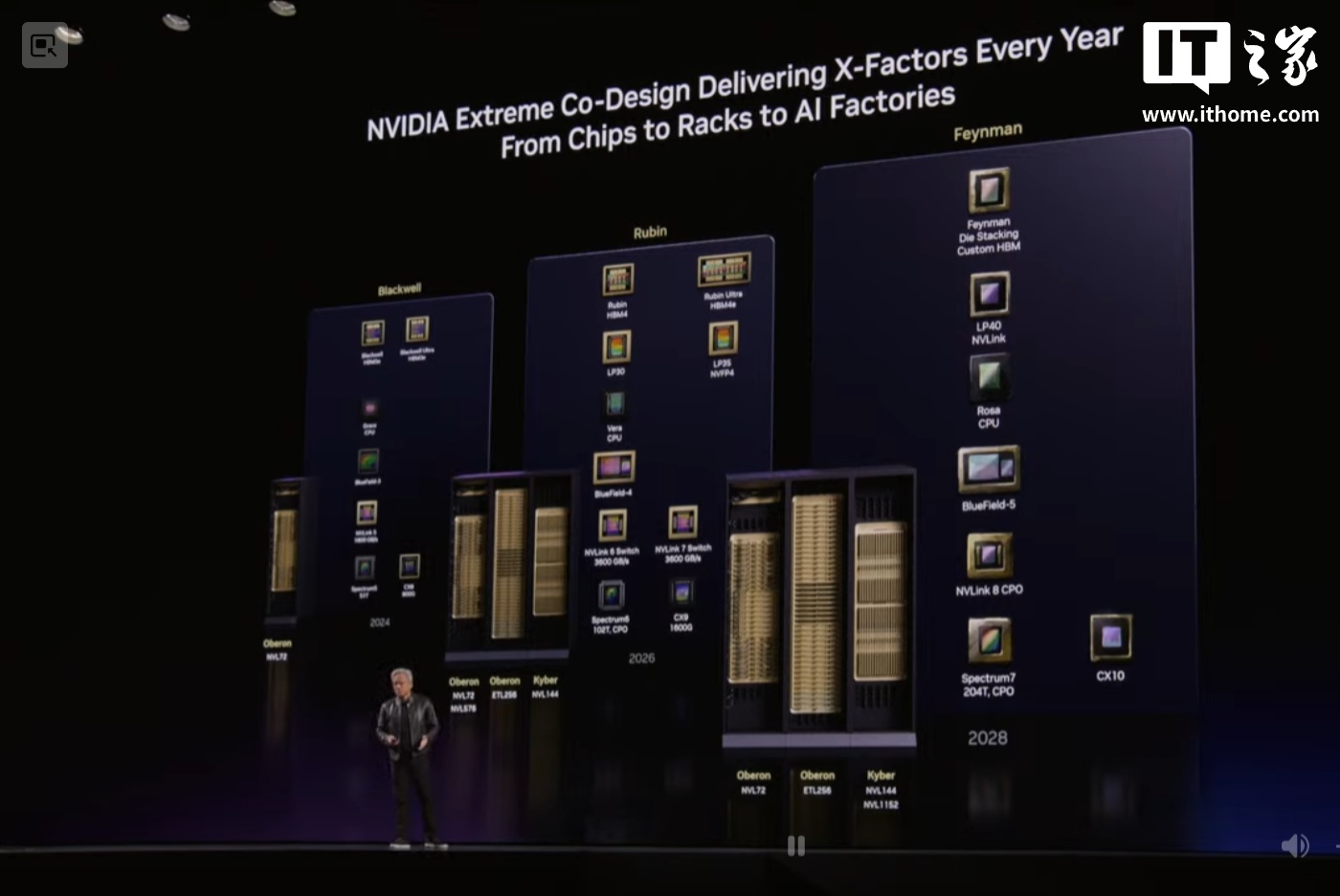Viewport: 1340px width, 896px height.
Task: Click the CX10 chip icon
Action: pyautogui.click(x=1110, y=638)
